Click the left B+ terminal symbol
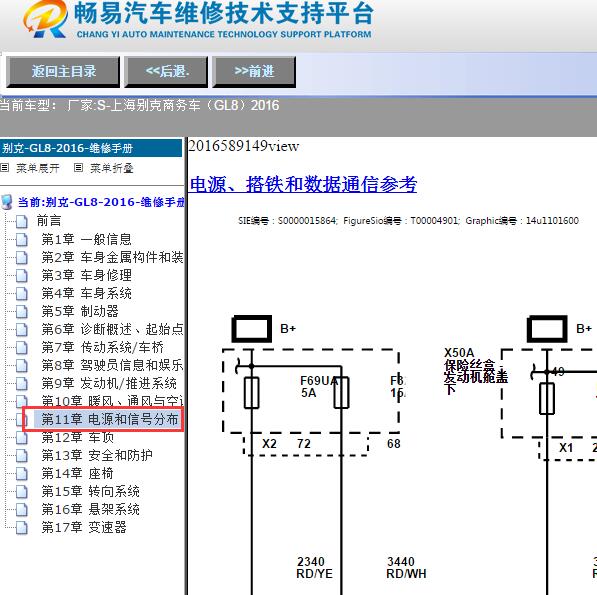The image size is (597, 595). pos(252,329)
